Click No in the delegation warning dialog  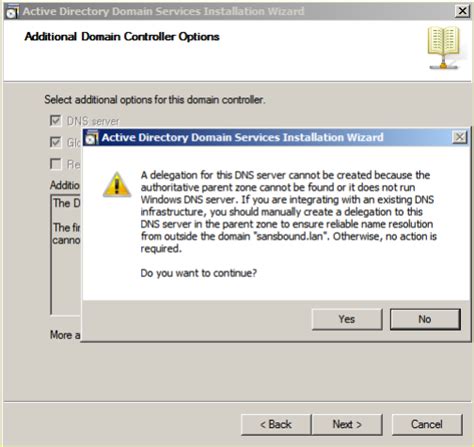click(425, 319)
